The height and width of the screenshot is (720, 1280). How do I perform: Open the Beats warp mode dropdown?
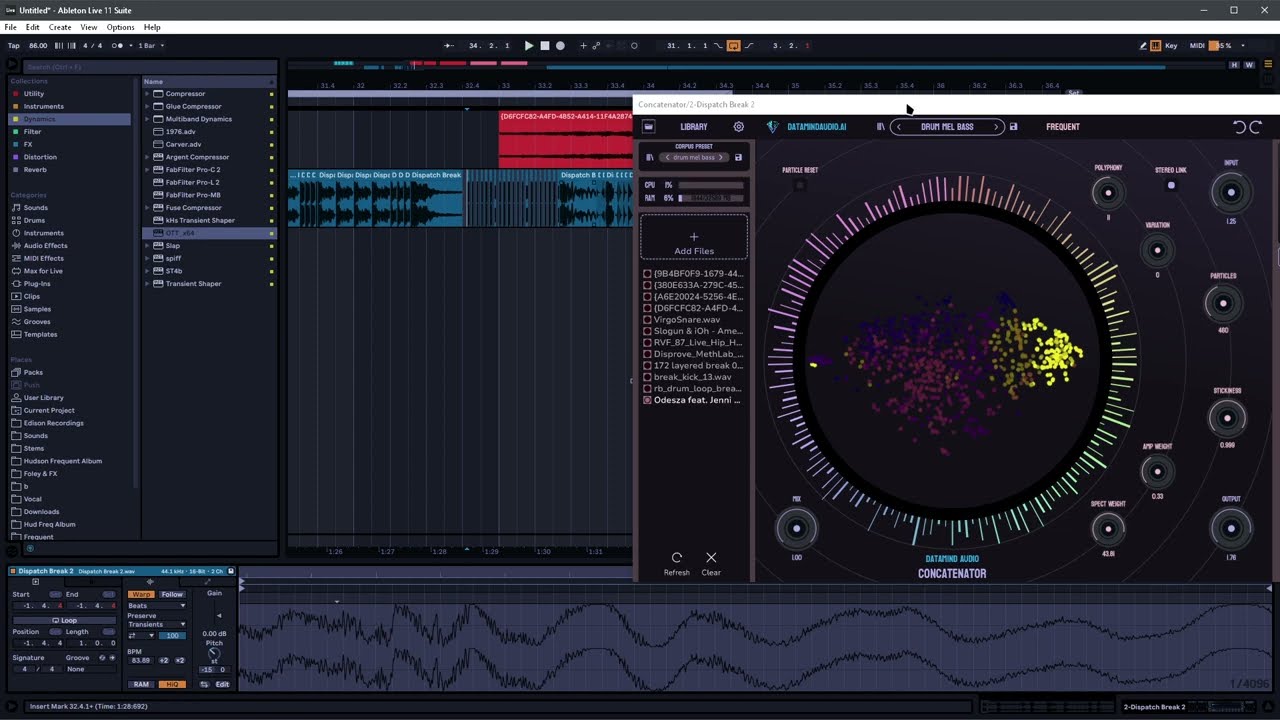tap(157, 606)
